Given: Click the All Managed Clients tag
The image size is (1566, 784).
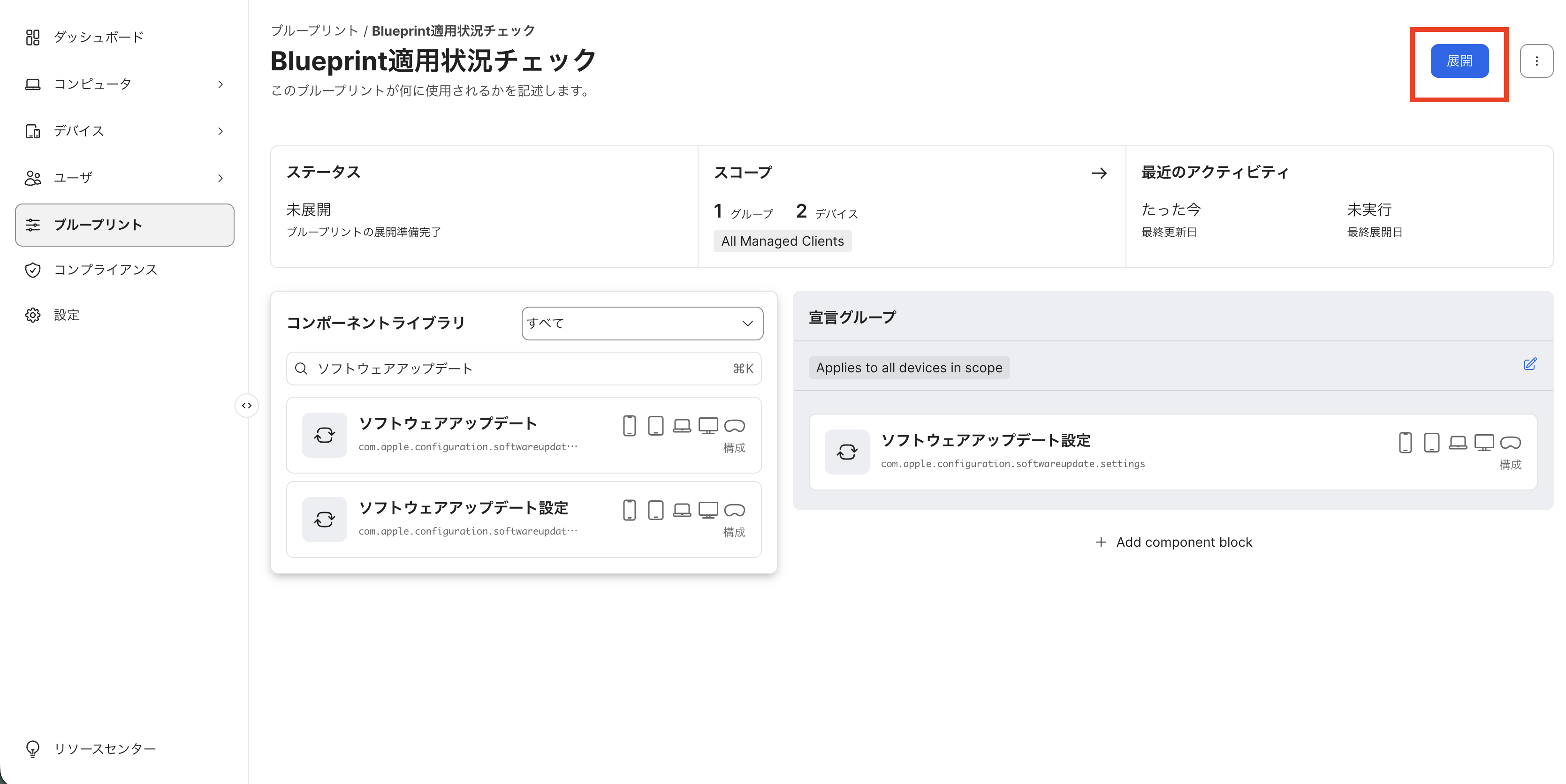Looking at the screenshot, I should point(783,241).
